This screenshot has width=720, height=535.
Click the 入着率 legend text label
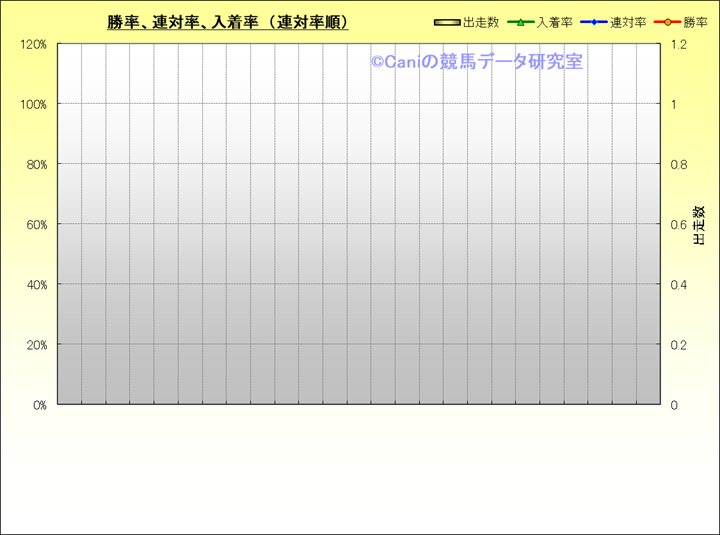click(554, 22)
